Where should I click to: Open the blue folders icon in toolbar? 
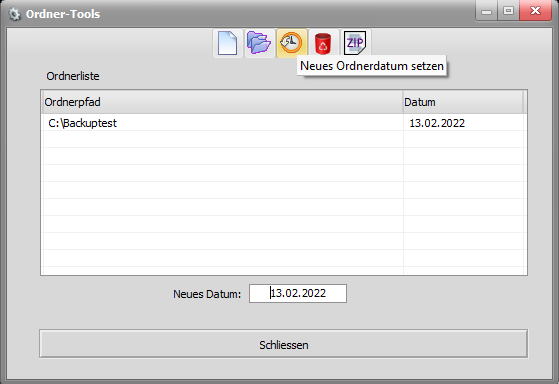259,43
